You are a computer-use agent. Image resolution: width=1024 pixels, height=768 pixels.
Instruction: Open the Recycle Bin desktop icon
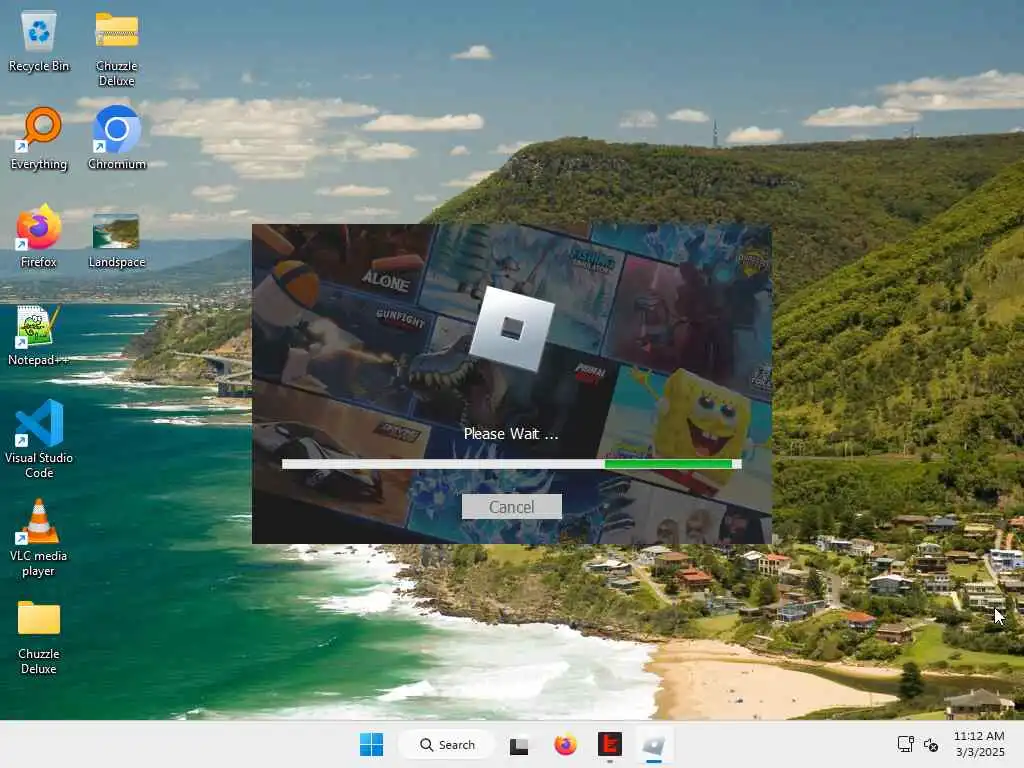coord(39,41)
